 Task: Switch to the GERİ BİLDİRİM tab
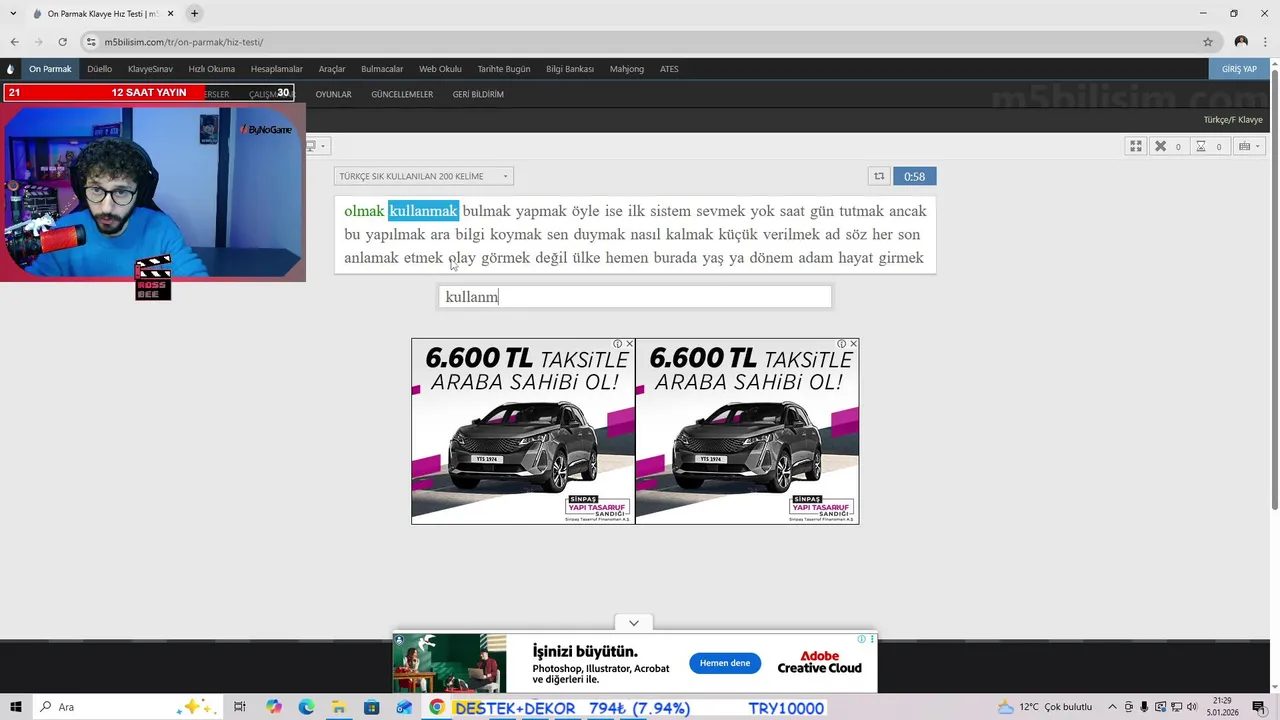coord(478,94)
